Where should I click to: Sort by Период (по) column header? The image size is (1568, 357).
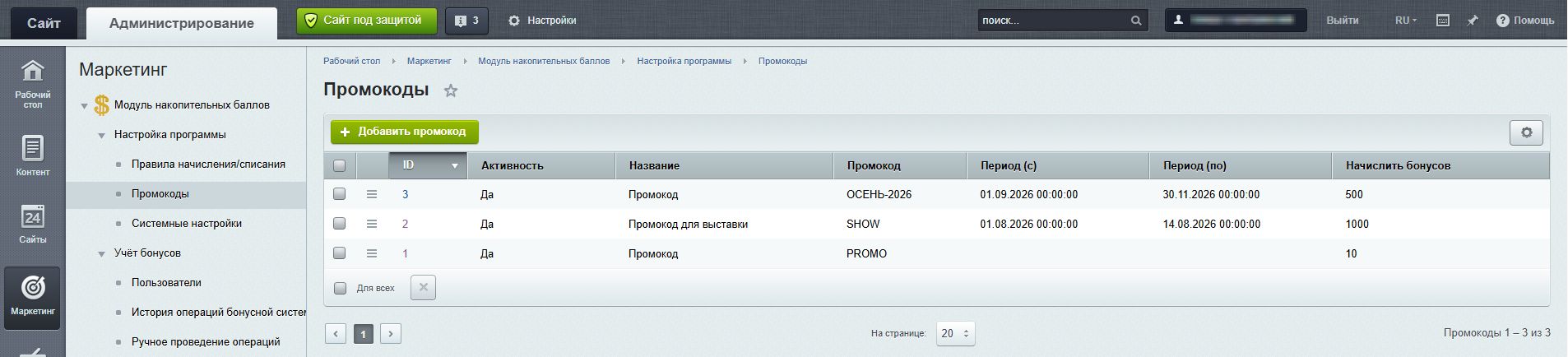pos(1241,165)
